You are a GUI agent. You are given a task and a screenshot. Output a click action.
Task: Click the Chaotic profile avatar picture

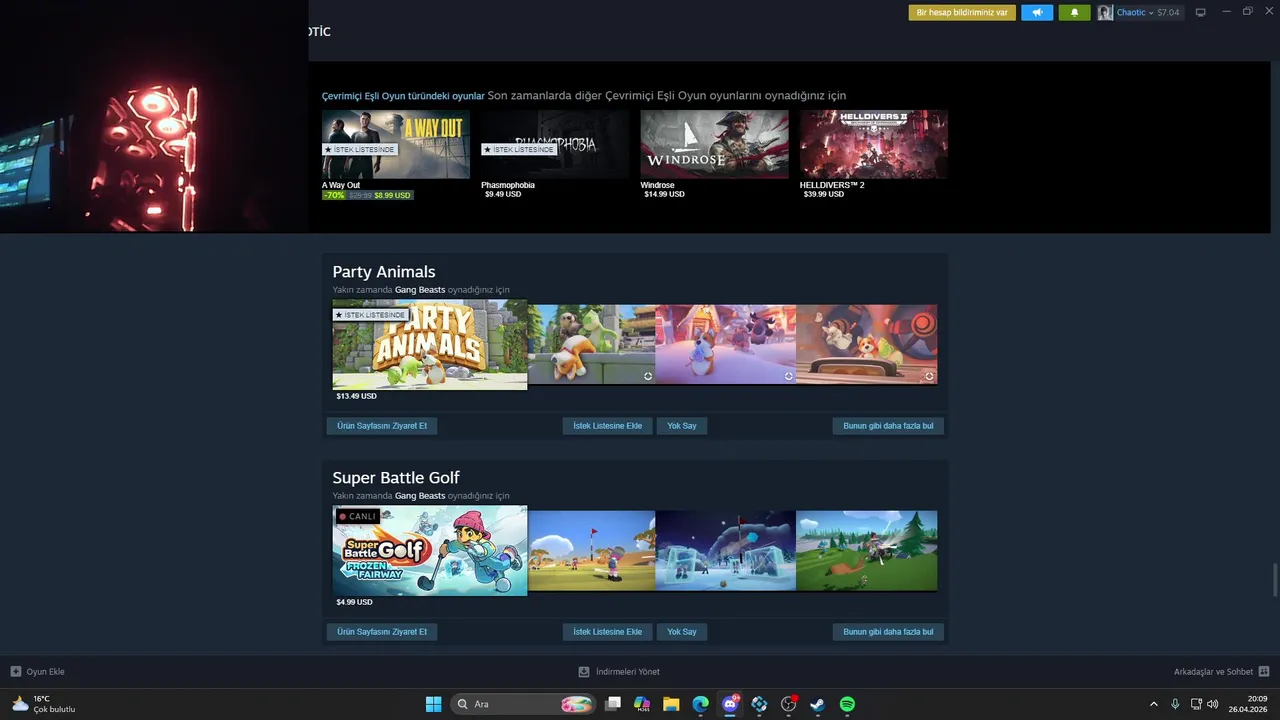pos(1105,13)
